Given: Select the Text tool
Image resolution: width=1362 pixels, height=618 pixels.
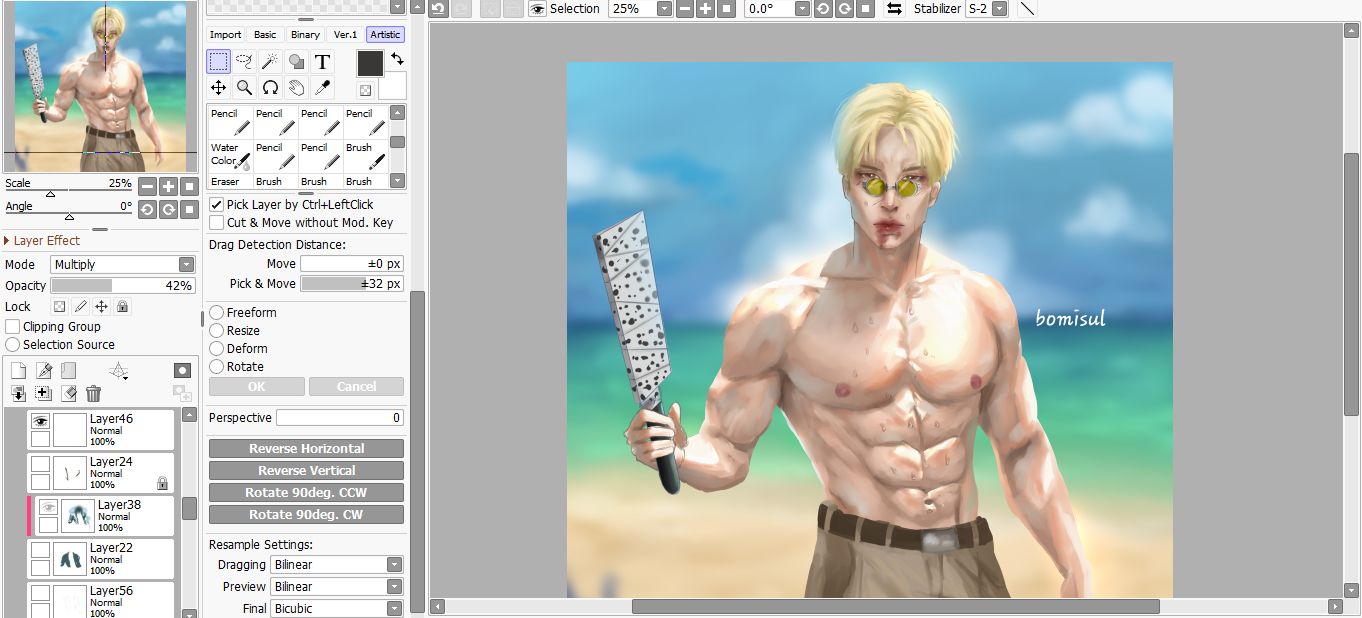Looking at the screenshot, I should 322,62.
